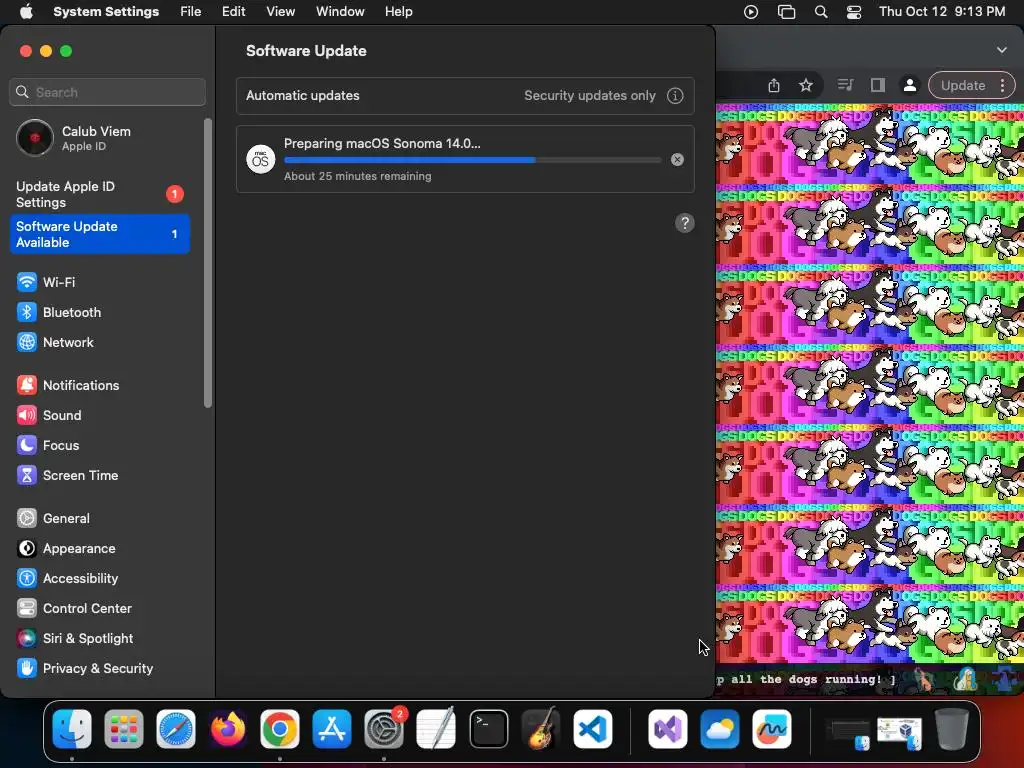Viewport: 1024px width, 768px height.
Task: Open the browser reading list icon
Action: click(845, 85)
